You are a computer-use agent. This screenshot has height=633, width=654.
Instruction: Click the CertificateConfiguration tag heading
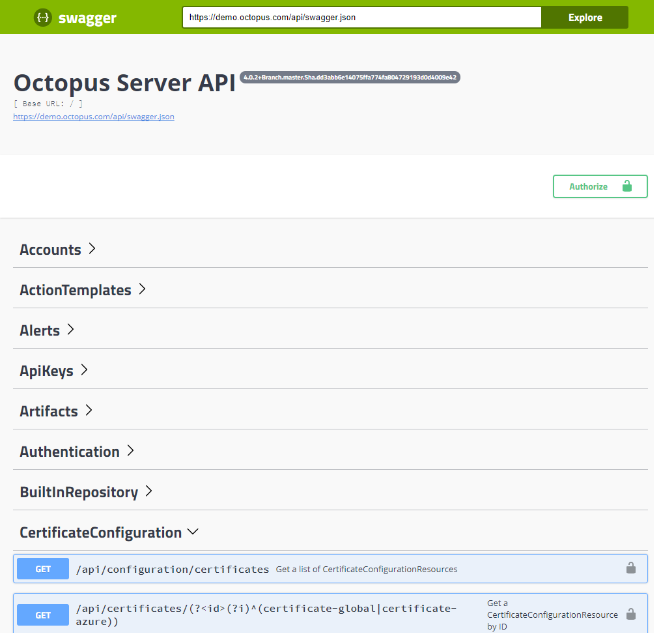(x=101, y=533)
